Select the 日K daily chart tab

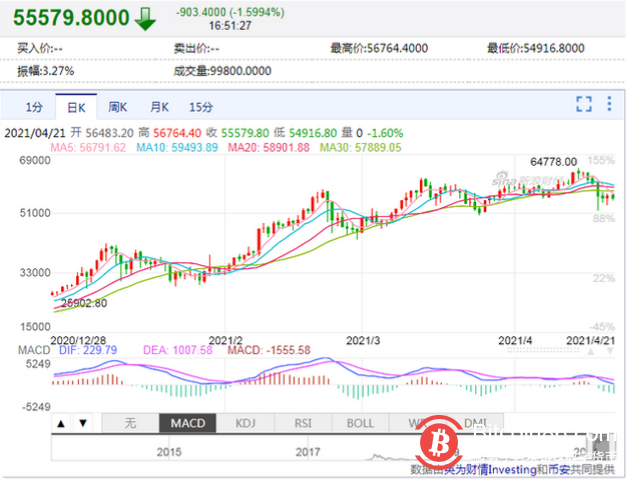76,108
